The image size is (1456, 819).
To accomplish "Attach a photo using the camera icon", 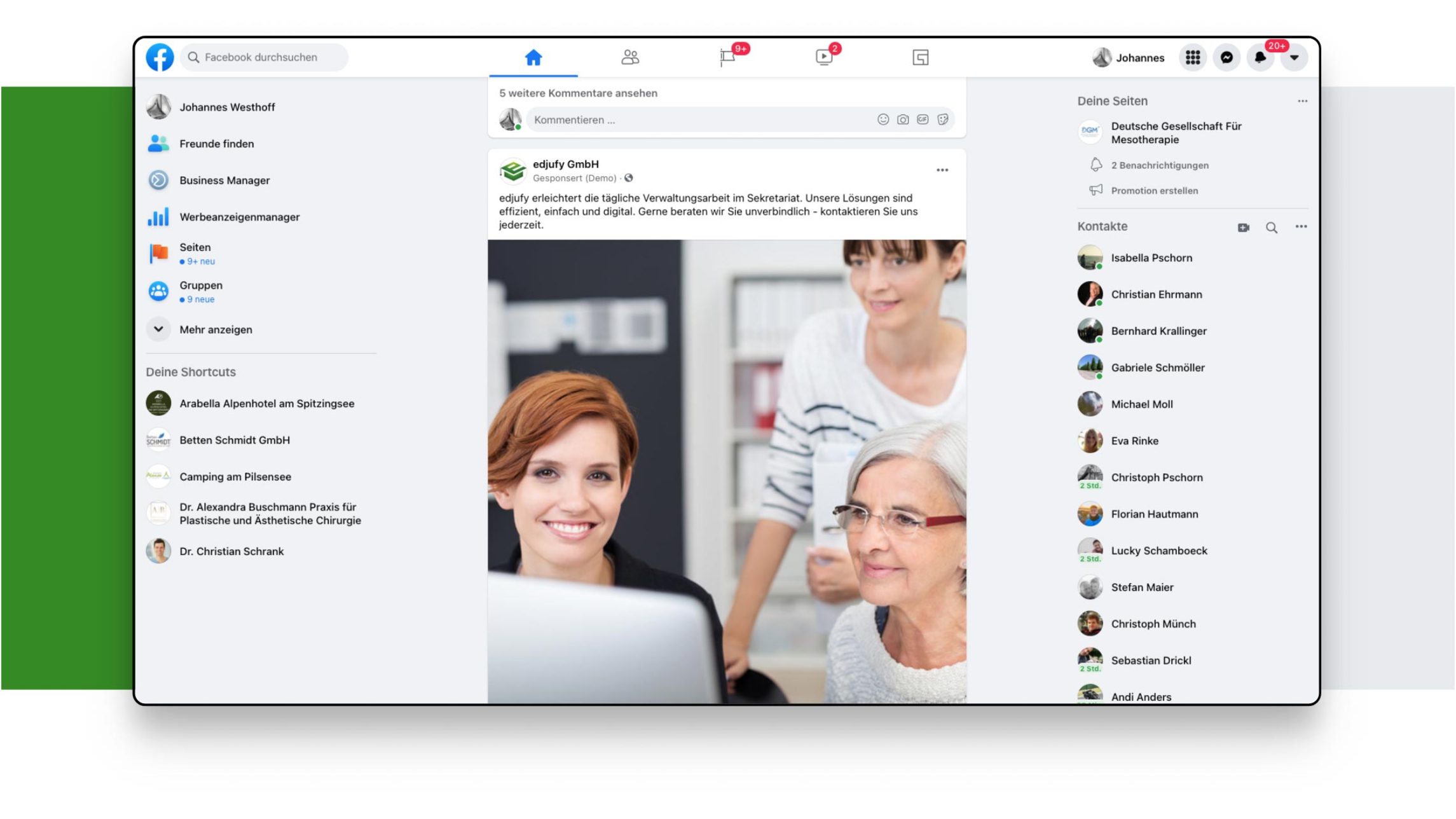I will coord(903,120).
